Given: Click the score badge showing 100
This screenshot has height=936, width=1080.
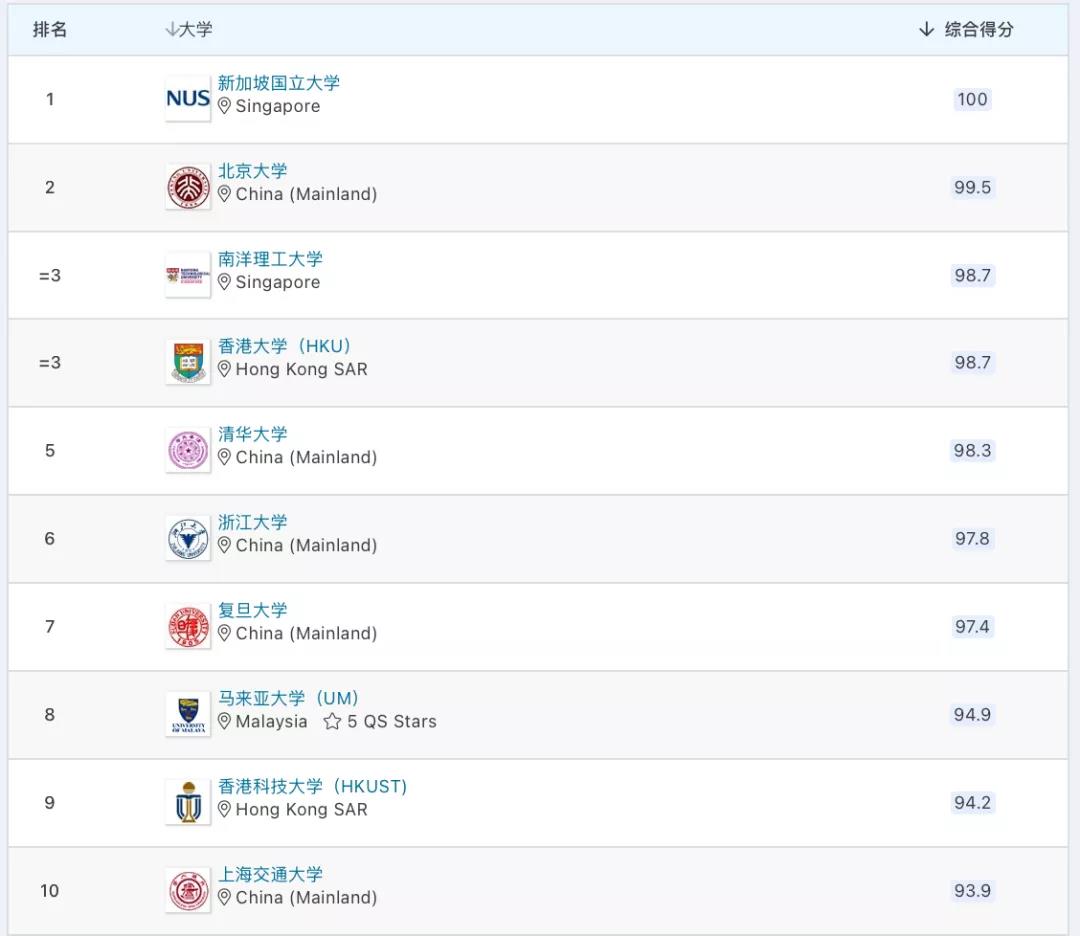Looking at the screenshot, I should click(971, 99).
